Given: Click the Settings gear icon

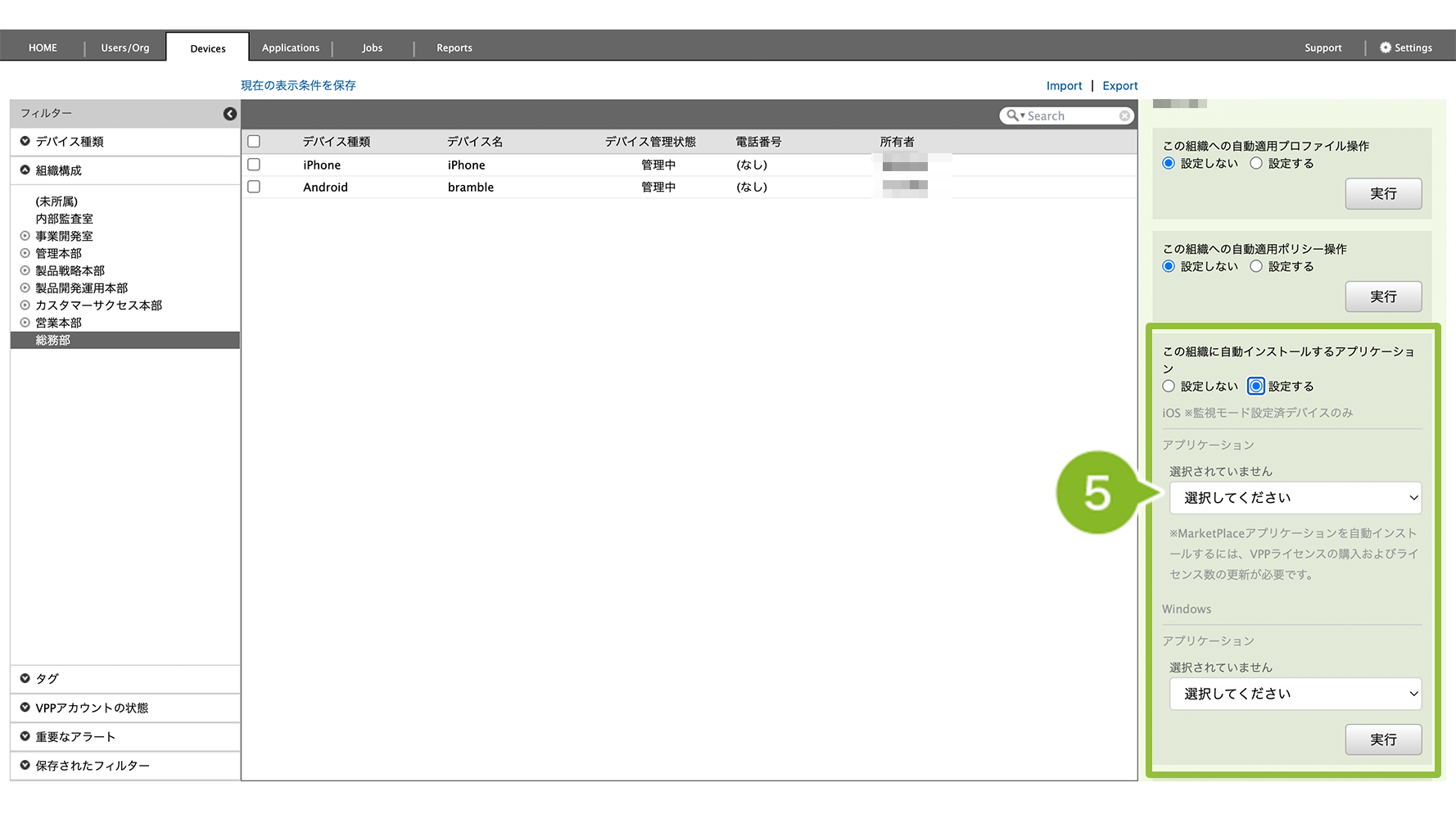Looking at the screenshot, I should click(1386, 48).
